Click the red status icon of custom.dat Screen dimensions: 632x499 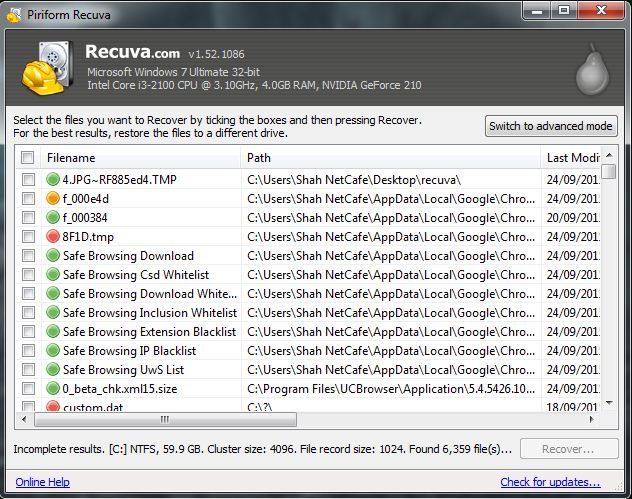53,405
